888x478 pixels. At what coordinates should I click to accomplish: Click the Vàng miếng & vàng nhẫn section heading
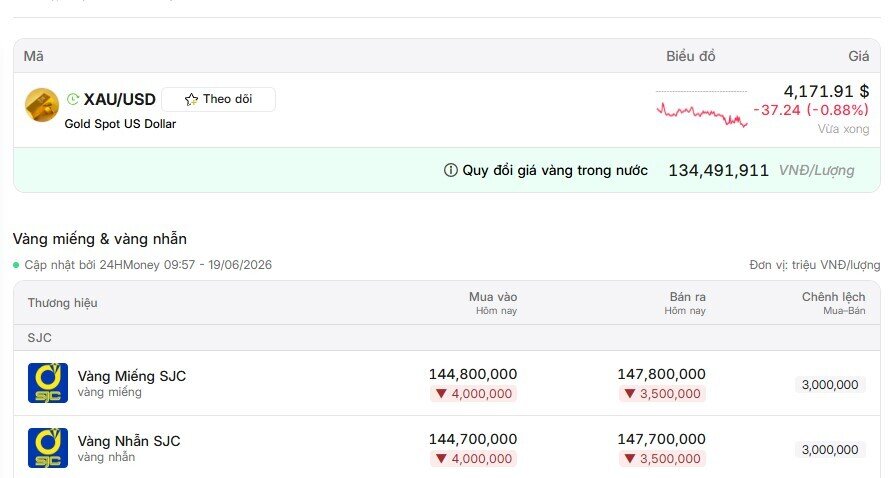[x=100, y=239]
